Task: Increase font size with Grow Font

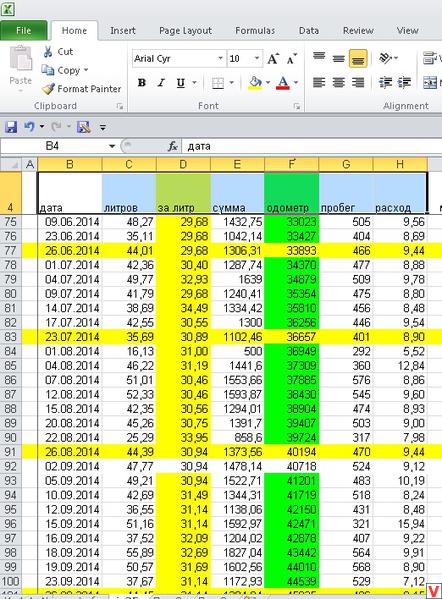Action: tap(273, 59)
